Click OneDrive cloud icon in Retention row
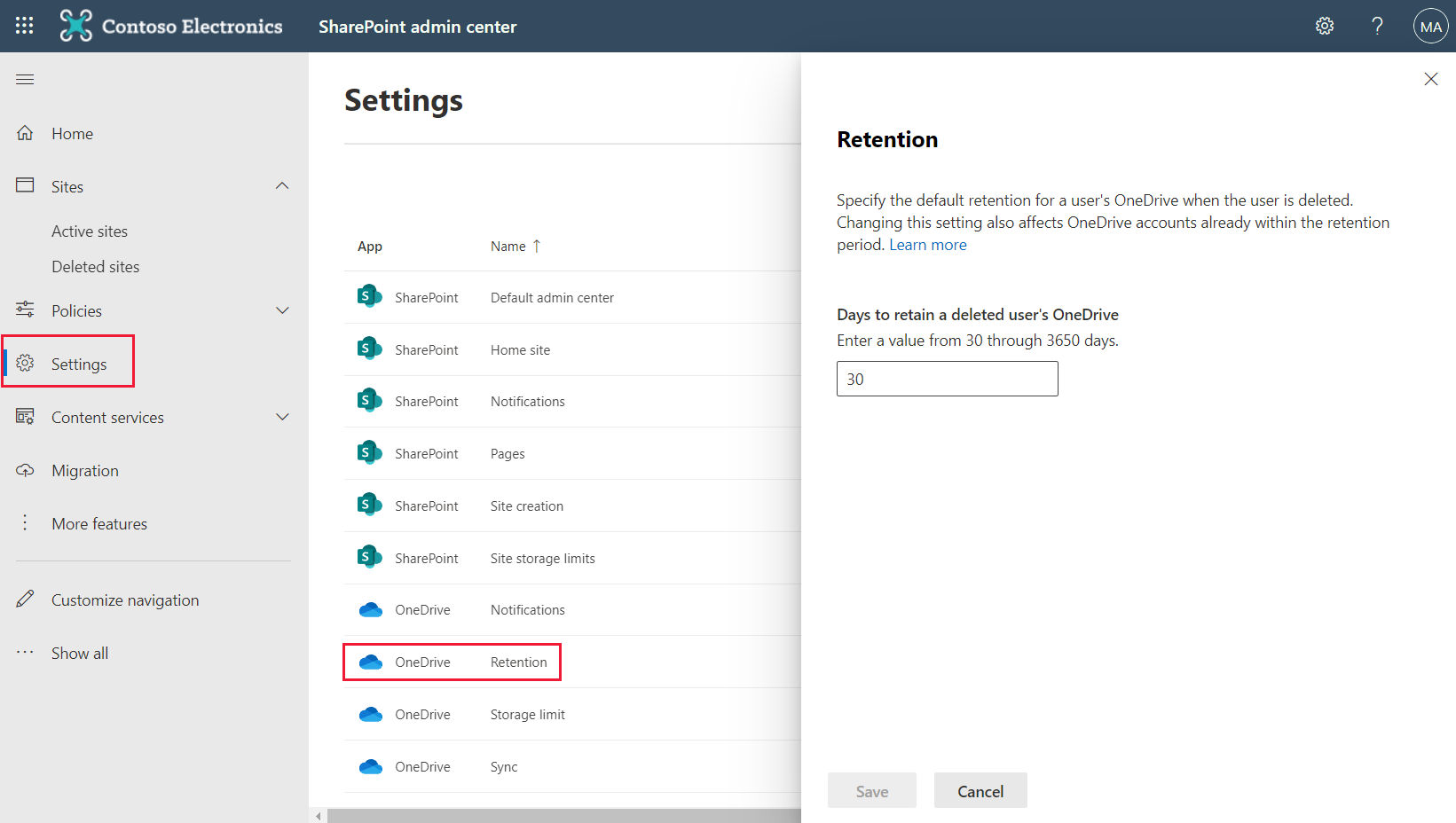This screenshot has height=823, width=1456. [370, 662]
